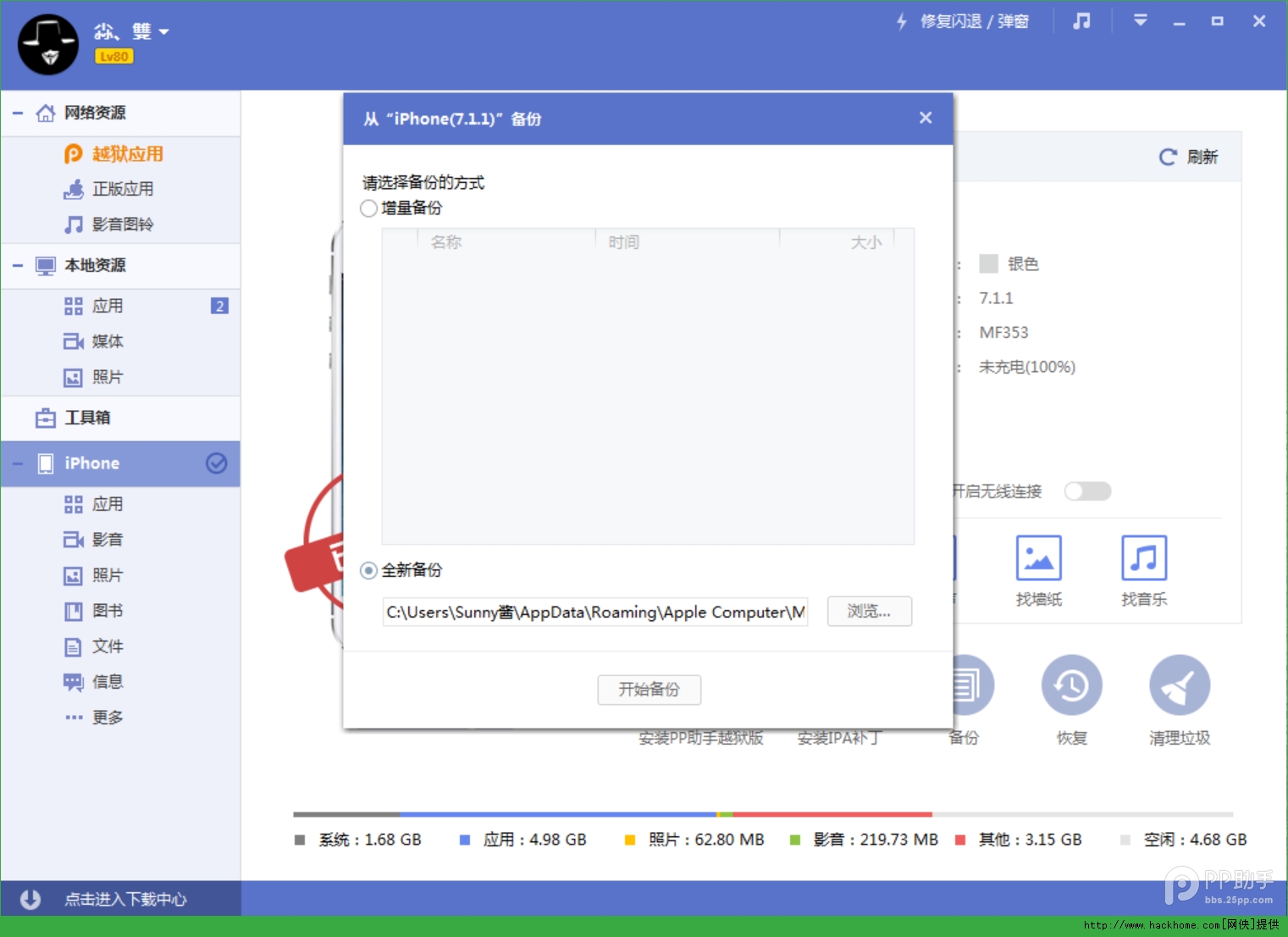Viewport: 1288px width, 937px height.
Task: Open 越狱应用 in the sidebar
Action: [x=127, y=154]
